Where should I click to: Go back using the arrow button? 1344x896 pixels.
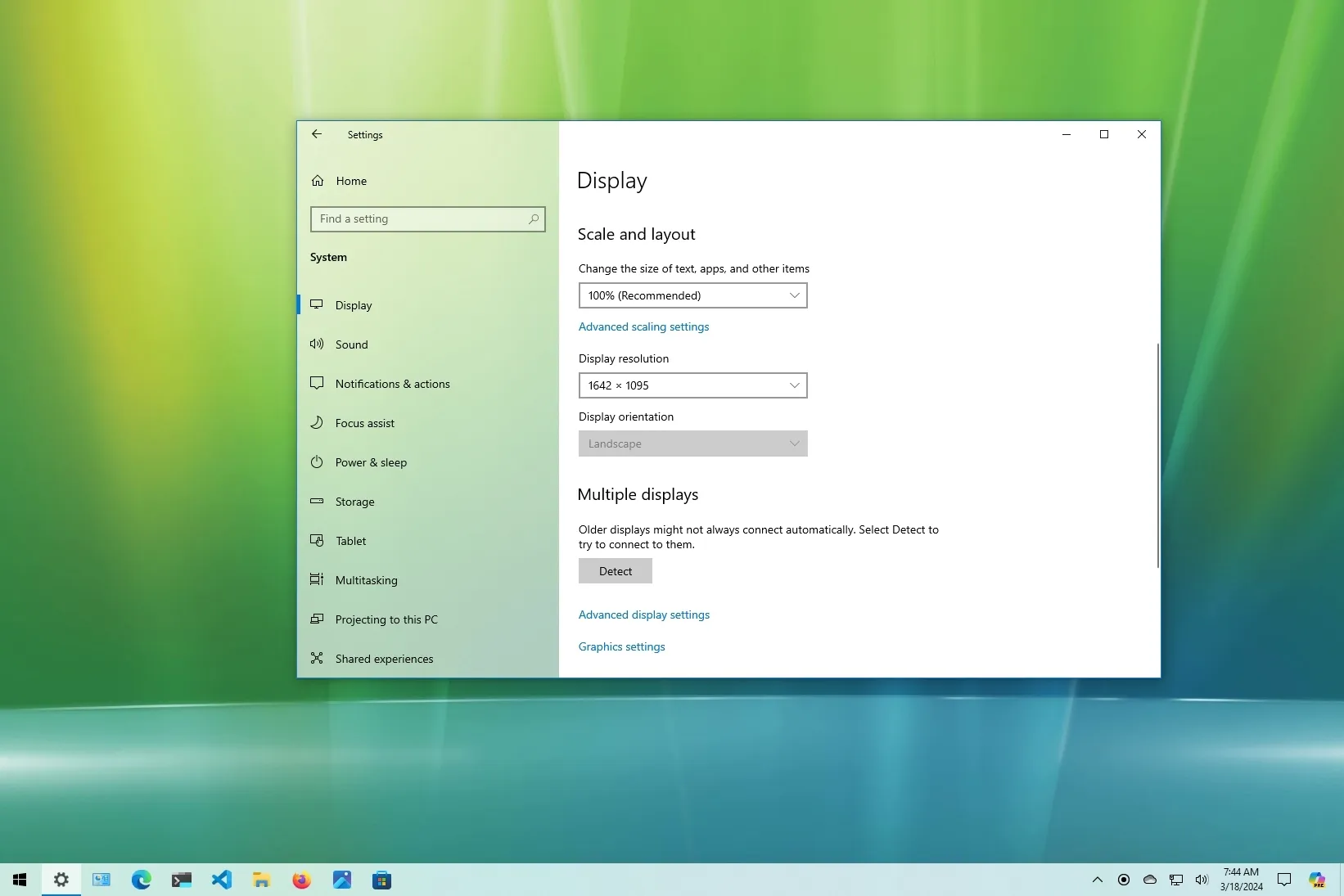click(317, 134)
